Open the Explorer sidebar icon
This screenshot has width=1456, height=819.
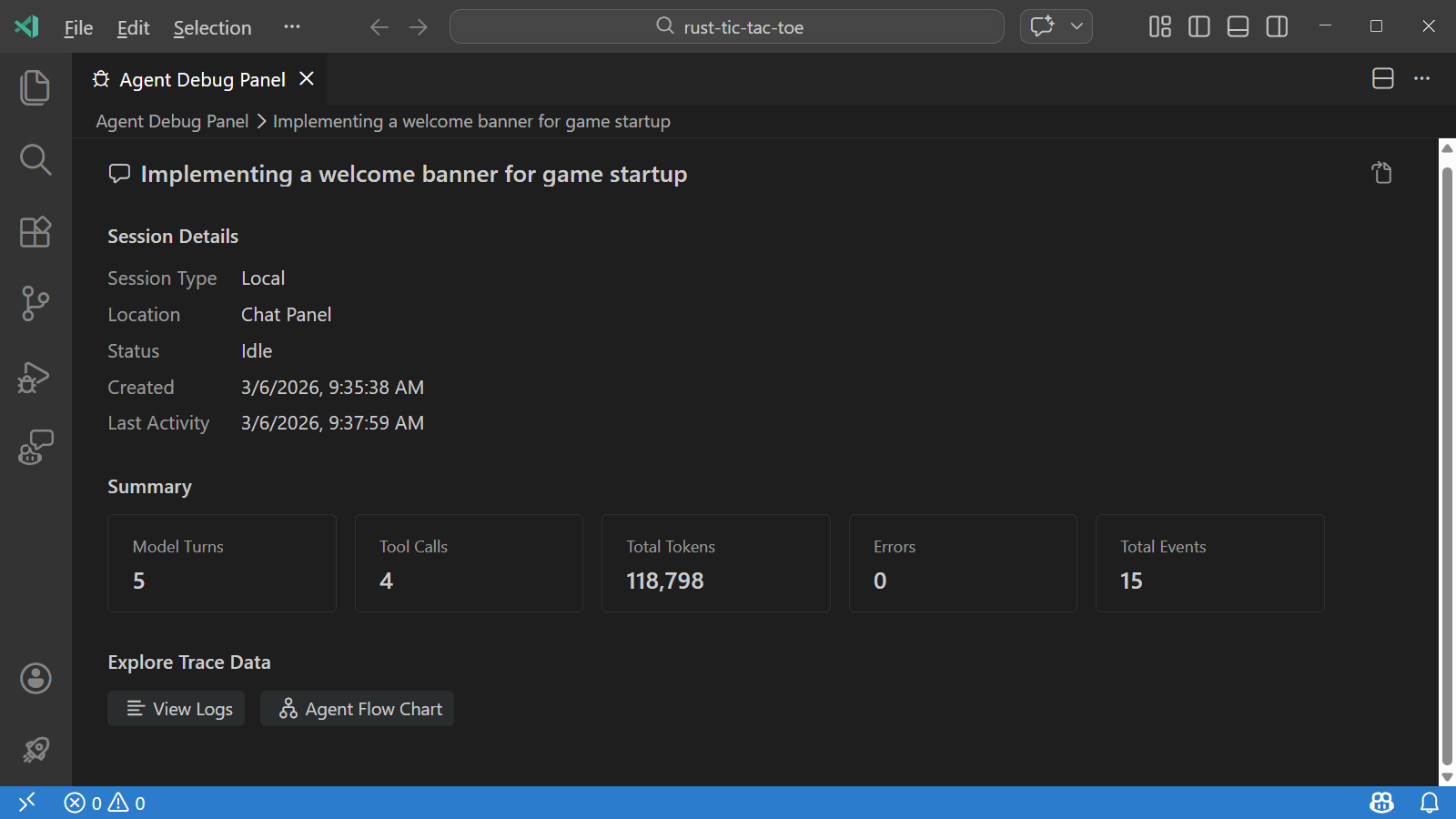pos(35,86)
